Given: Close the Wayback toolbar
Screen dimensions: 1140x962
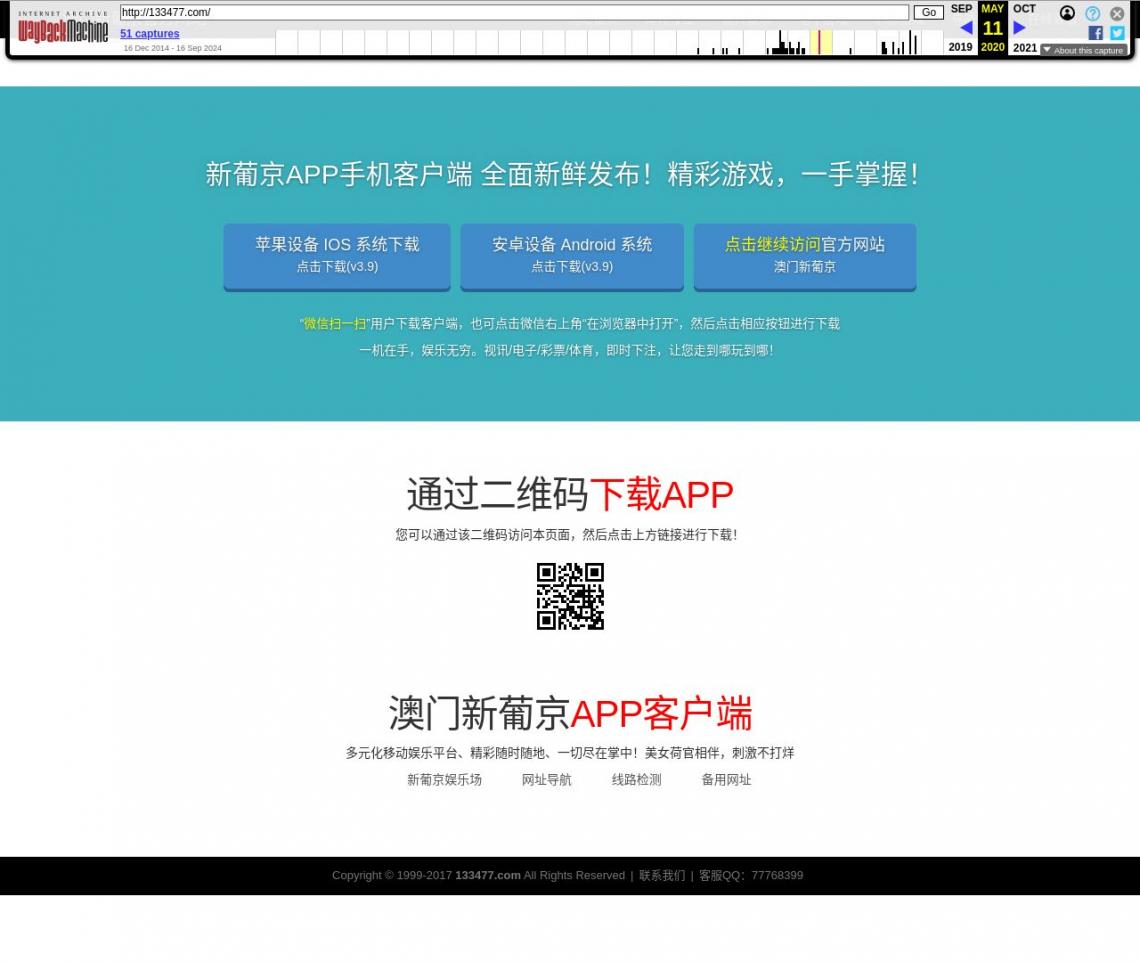Looking at the screenshot, I should [1117, 13].
